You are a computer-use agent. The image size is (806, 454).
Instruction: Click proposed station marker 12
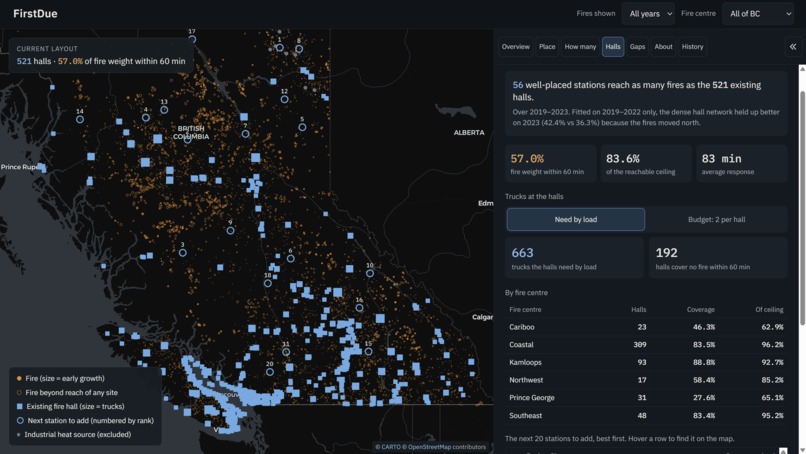click(x=284, y=99)
